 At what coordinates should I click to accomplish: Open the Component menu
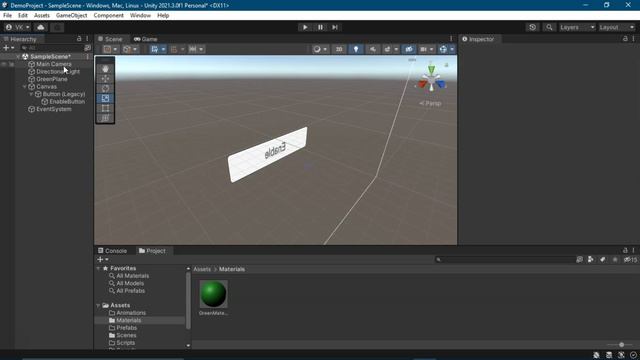pos(109,16)
